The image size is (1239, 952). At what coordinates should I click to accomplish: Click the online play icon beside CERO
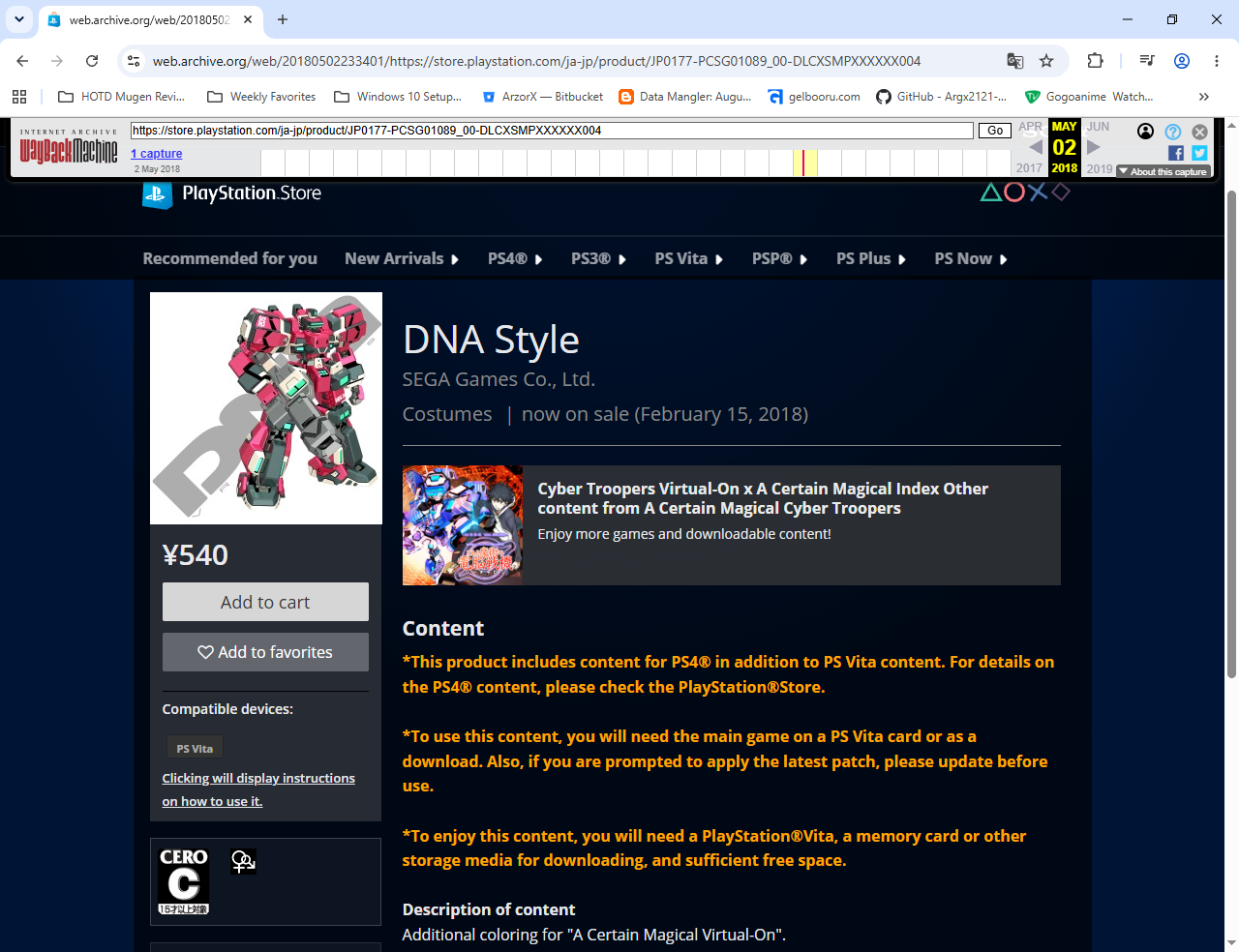click(x=243, y=861)
